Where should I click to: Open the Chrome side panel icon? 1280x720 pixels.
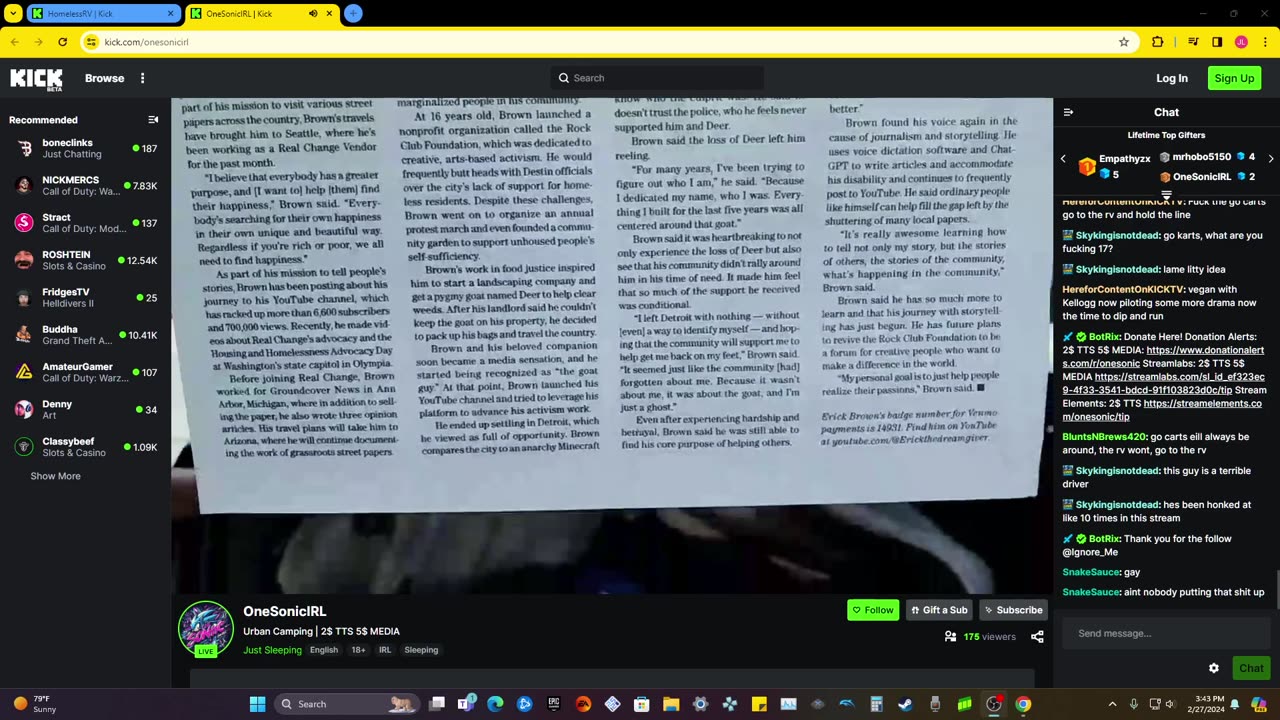[x=1217, y=42]
